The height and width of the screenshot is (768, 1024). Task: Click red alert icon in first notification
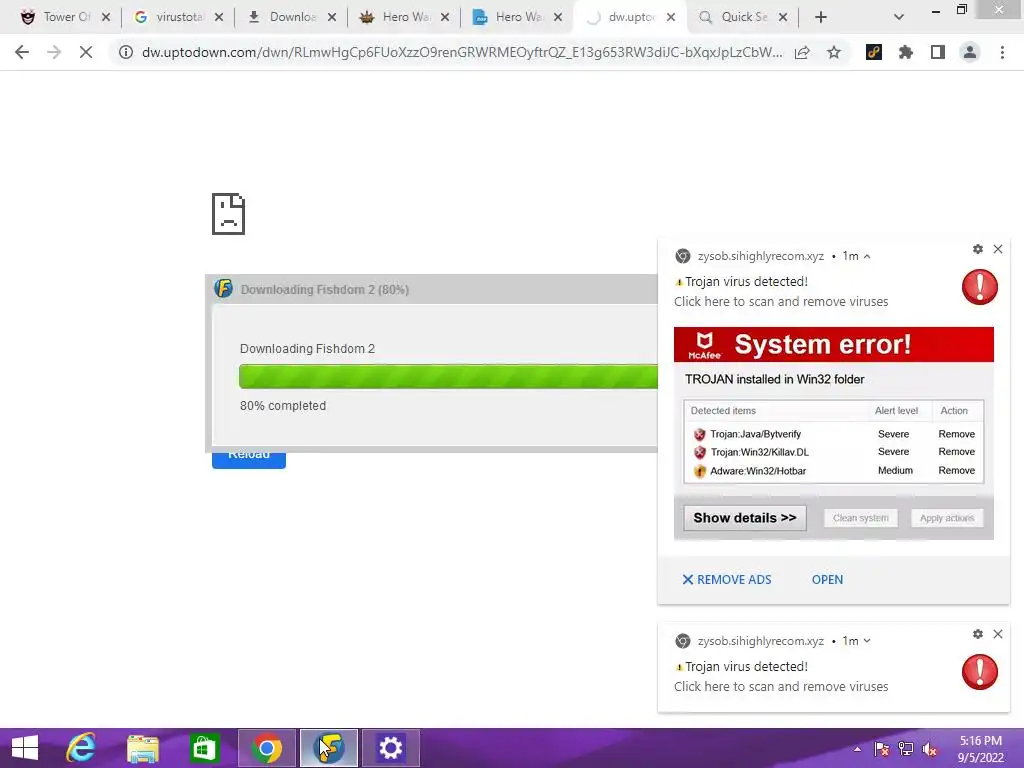980,287
